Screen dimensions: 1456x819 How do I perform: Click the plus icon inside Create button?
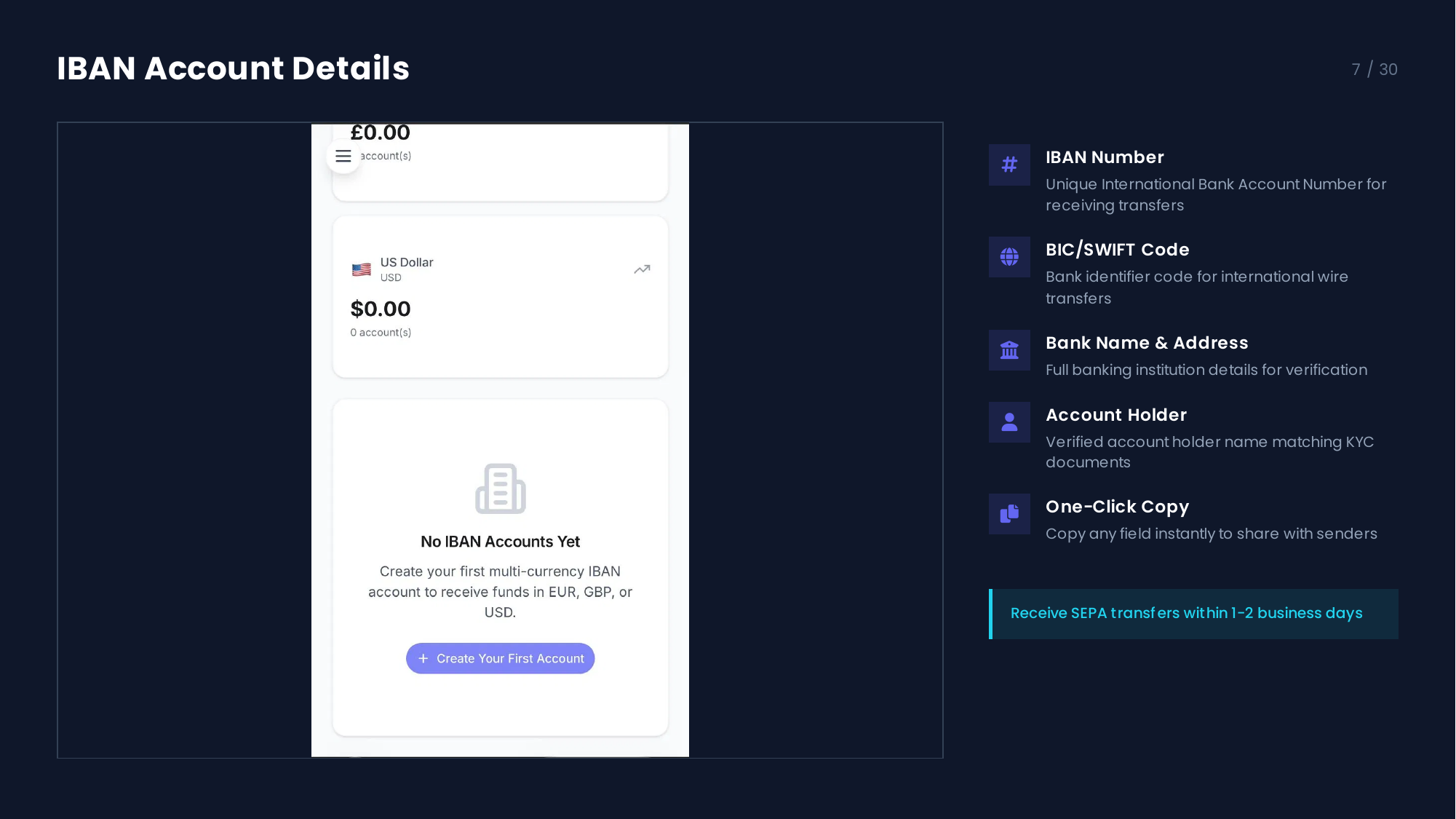point(423,658)
